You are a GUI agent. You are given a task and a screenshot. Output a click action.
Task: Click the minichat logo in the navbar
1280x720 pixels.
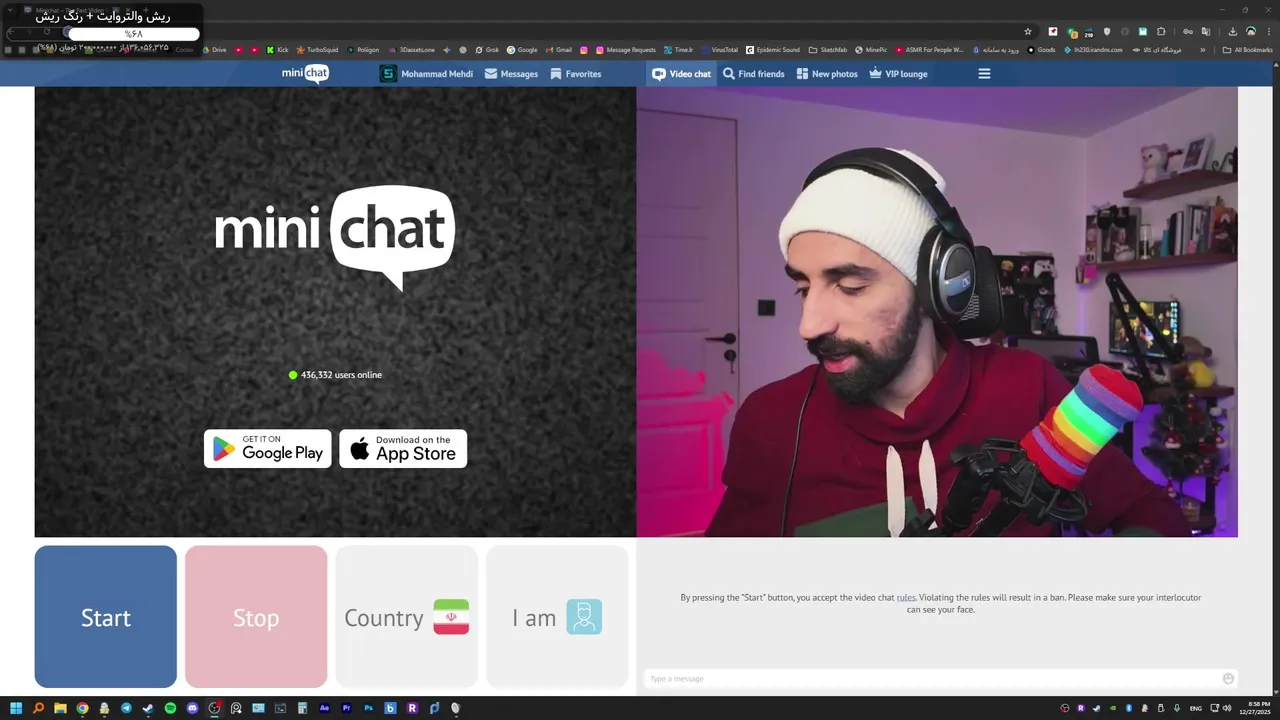tap(305, 73)
